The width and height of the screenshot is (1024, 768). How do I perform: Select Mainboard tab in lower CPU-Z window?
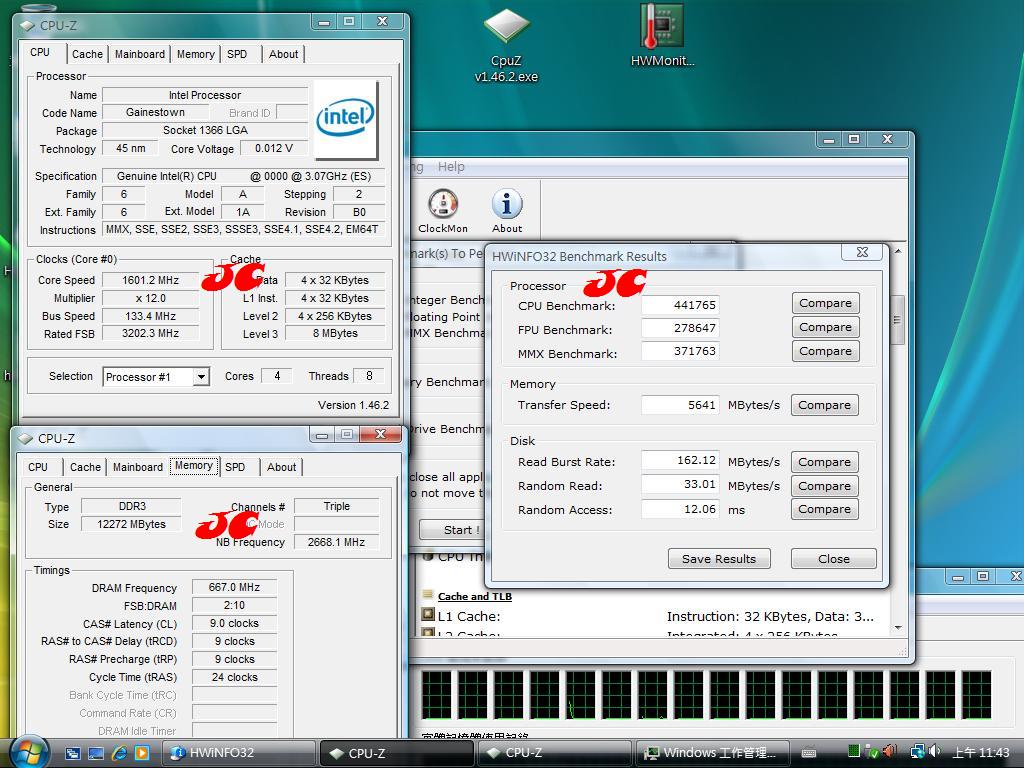pos(138,467)
